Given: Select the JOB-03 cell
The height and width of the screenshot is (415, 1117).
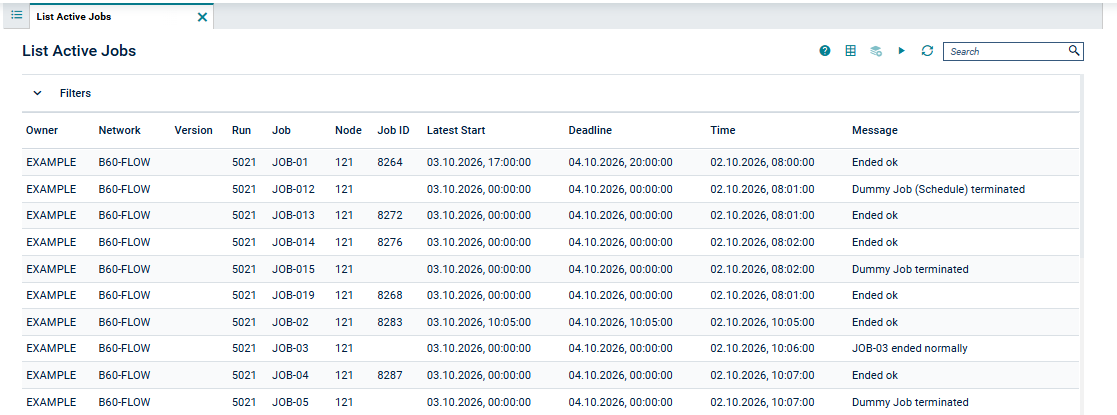Looking at the screenshot, I should click(291, 348).
